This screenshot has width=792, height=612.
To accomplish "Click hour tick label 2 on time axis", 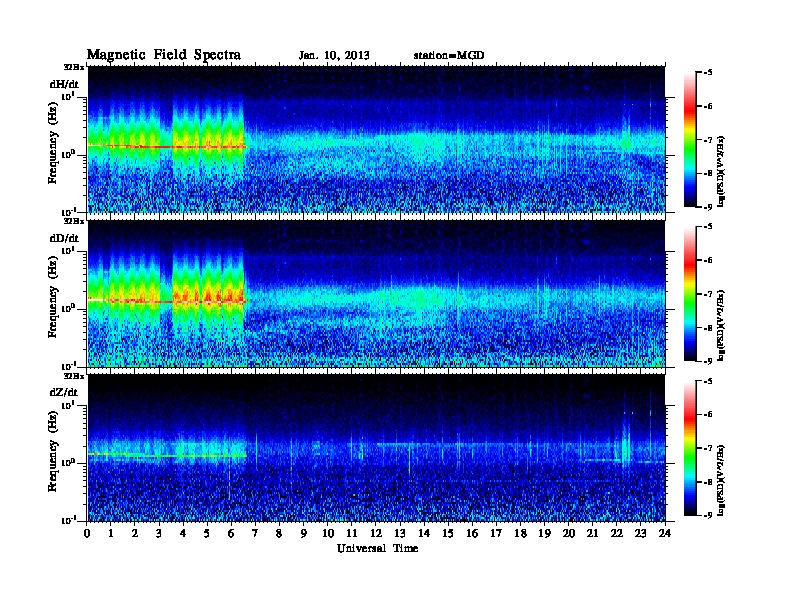I will [135, 534].
